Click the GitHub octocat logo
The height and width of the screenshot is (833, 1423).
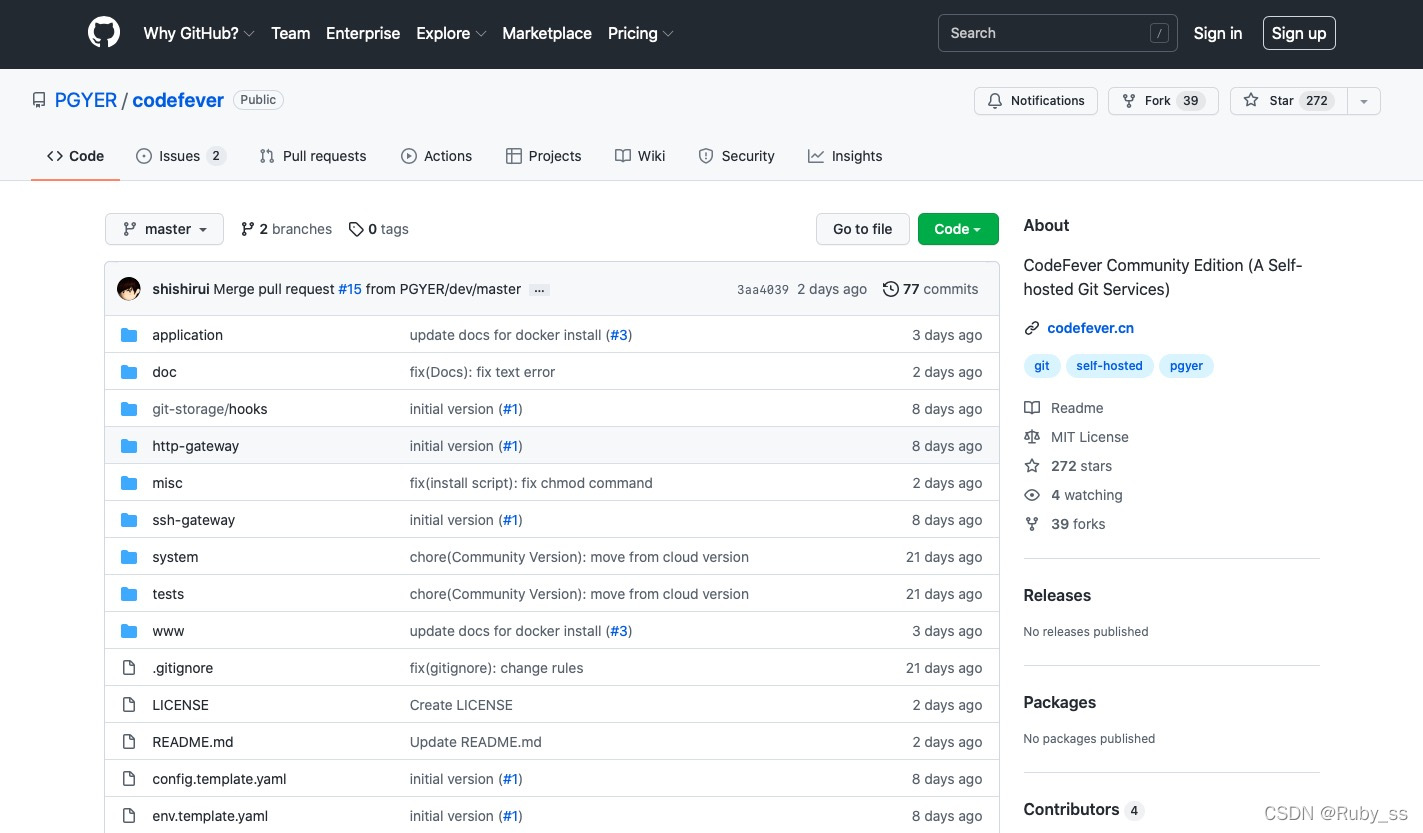pyautogui.click(x=104, y=33)
